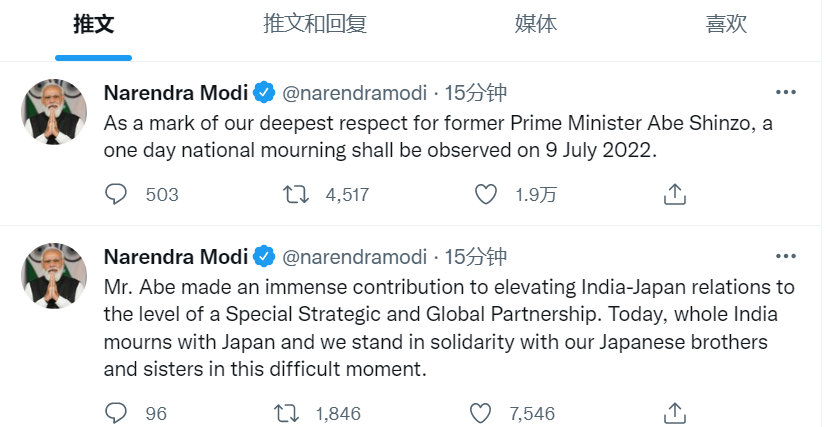The width and height of the screenshot is (826, 427).
Task: Go to the 喜欢 tab
Action: click(726, 25)
